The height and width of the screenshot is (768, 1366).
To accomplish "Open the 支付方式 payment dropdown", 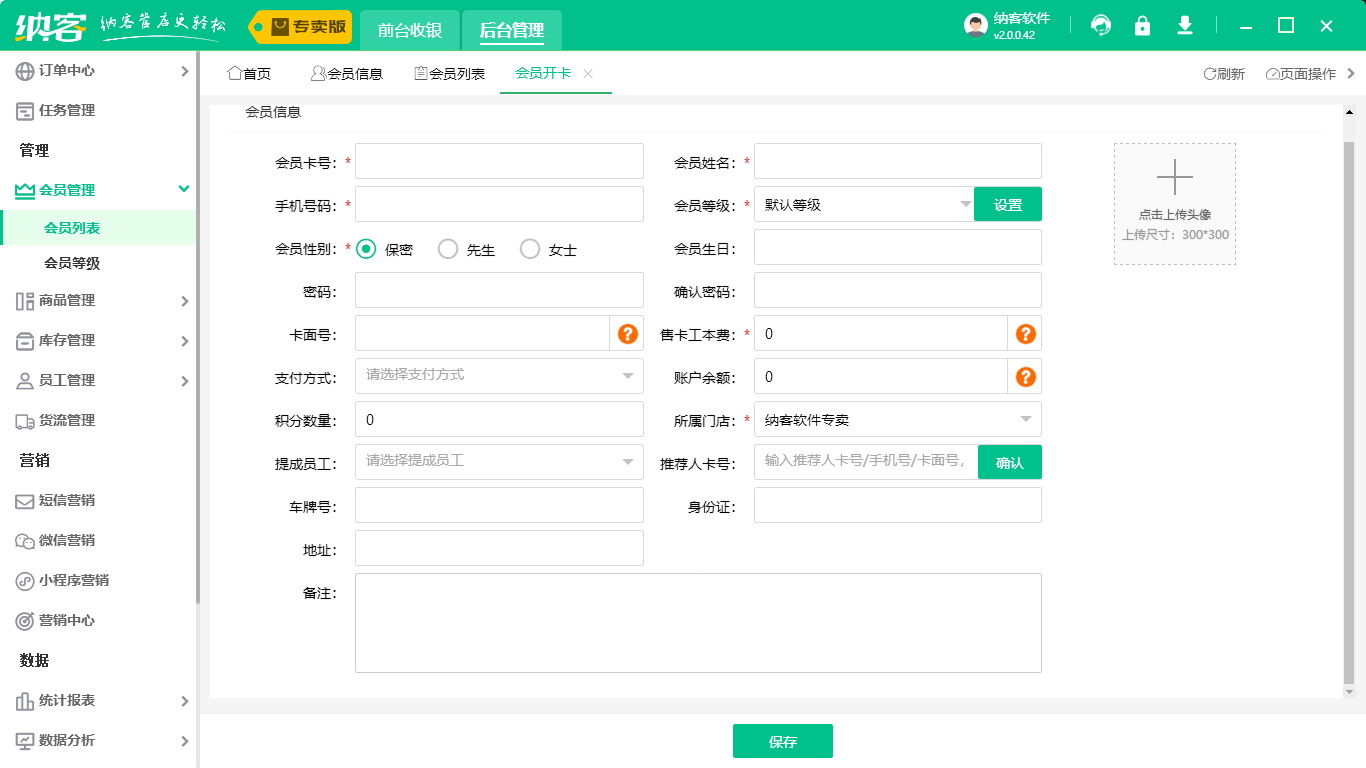I will (x=499, y=376).
